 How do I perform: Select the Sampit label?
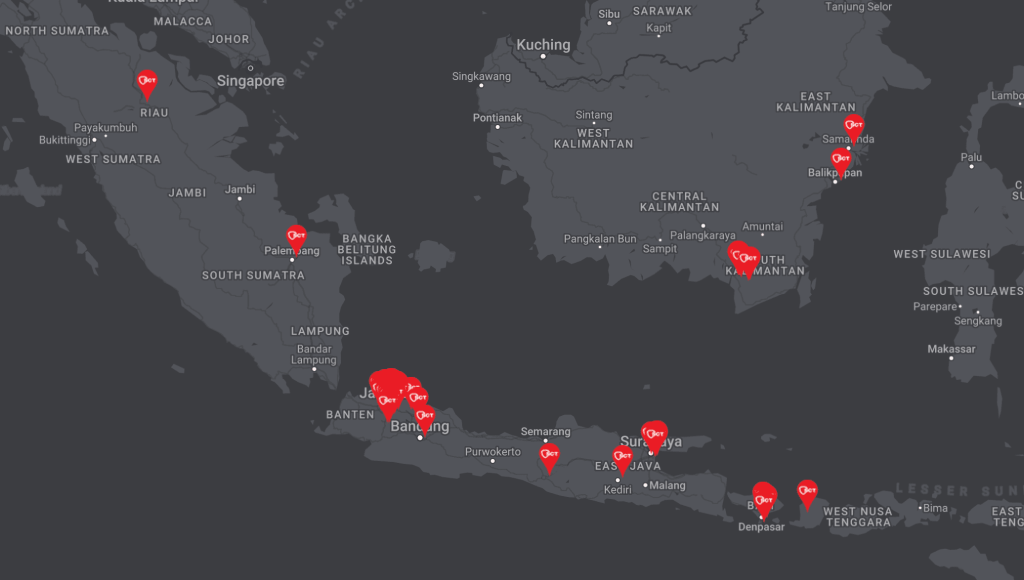coord(660,249)
